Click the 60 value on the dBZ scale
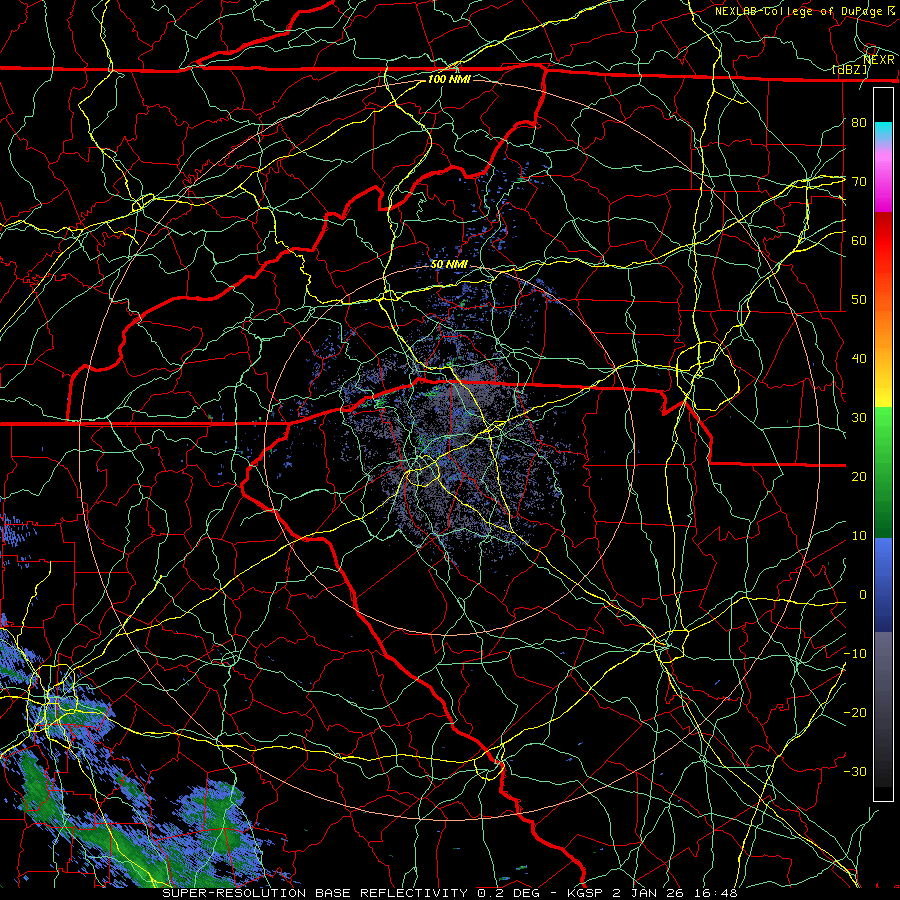900x900 pixels. [859, 240]
